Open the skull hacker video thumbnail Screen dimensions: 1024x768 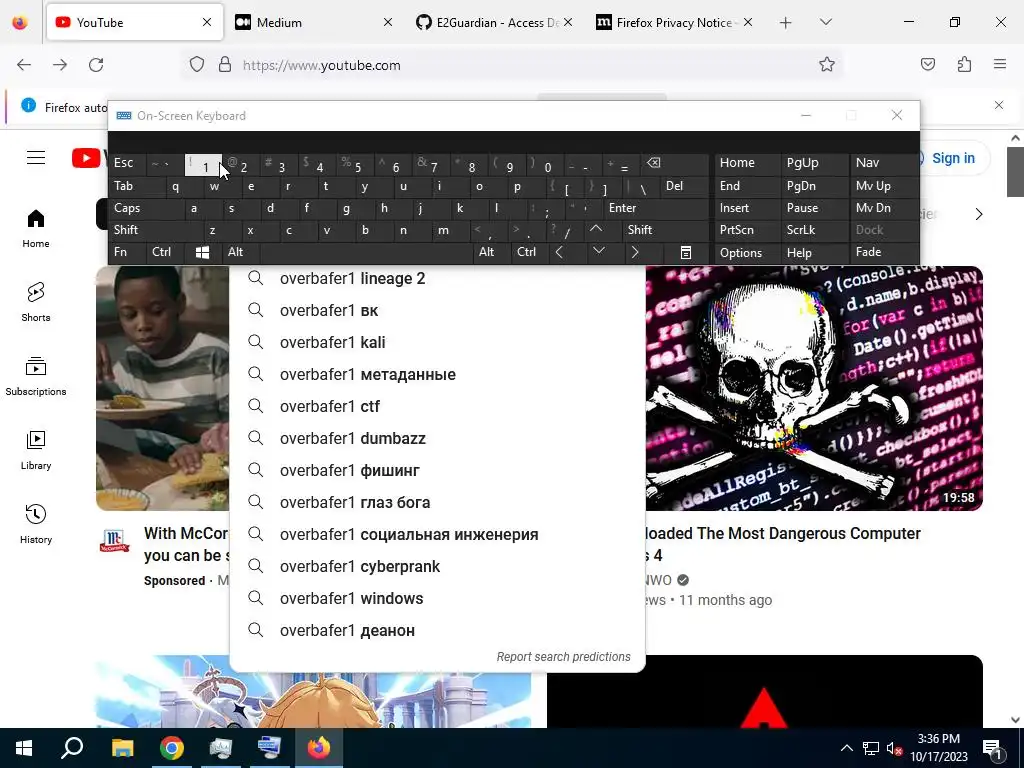click(x=814, y=388)
